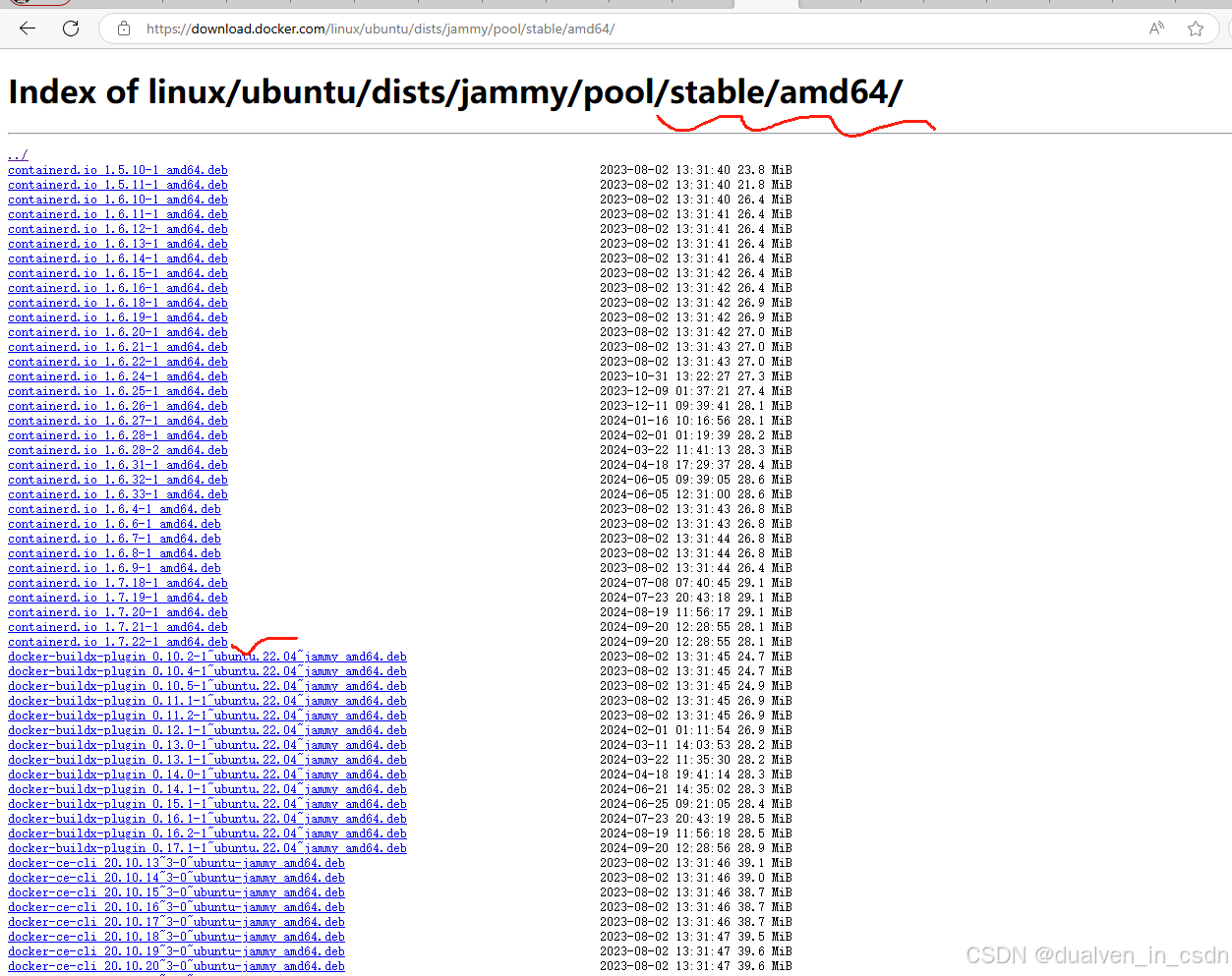Image resolution: width=1232 pixels, height=976 pixels.
Task: Download containerd.io 1.6.9-1 amd64.deb
Action: click(114, 568)
